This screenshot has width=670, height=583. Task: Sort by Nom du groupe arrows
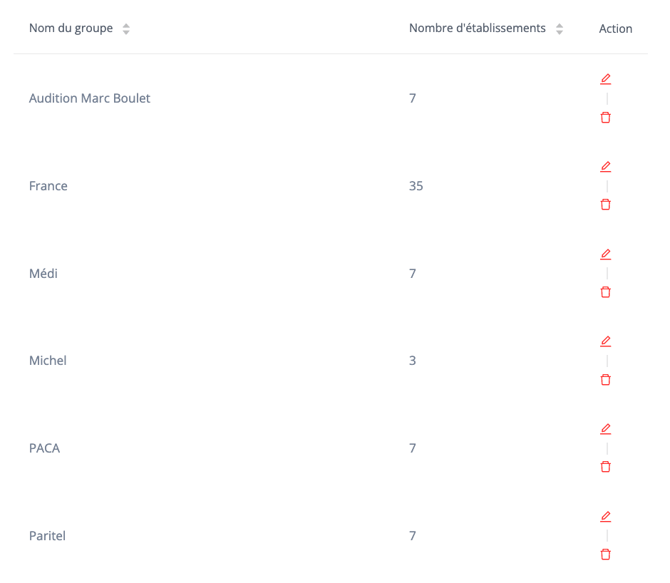[126, 29]
